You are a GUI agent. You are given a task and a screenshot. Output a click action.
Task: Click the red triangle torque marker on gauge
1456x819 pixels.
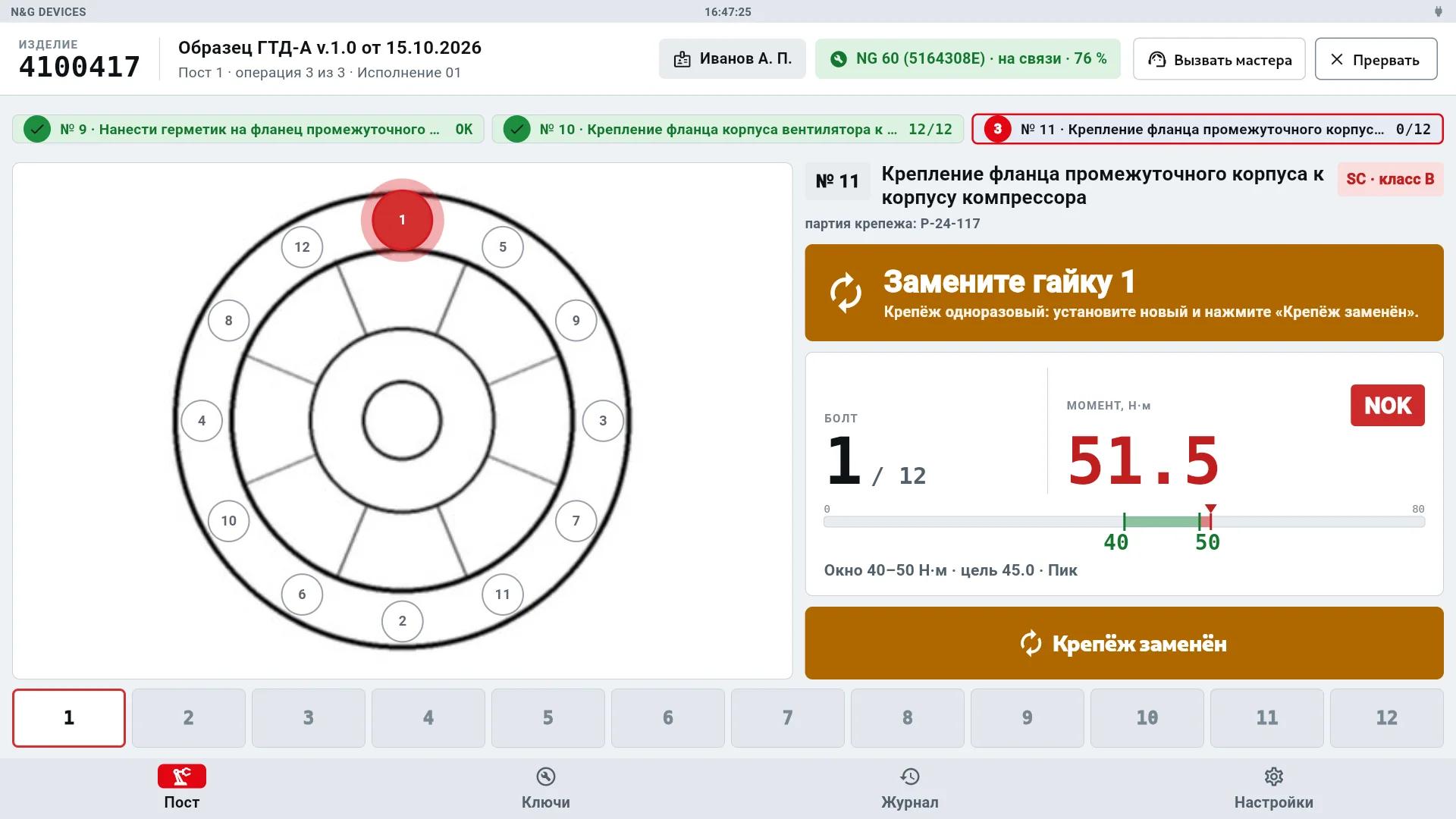[1211, 509]
